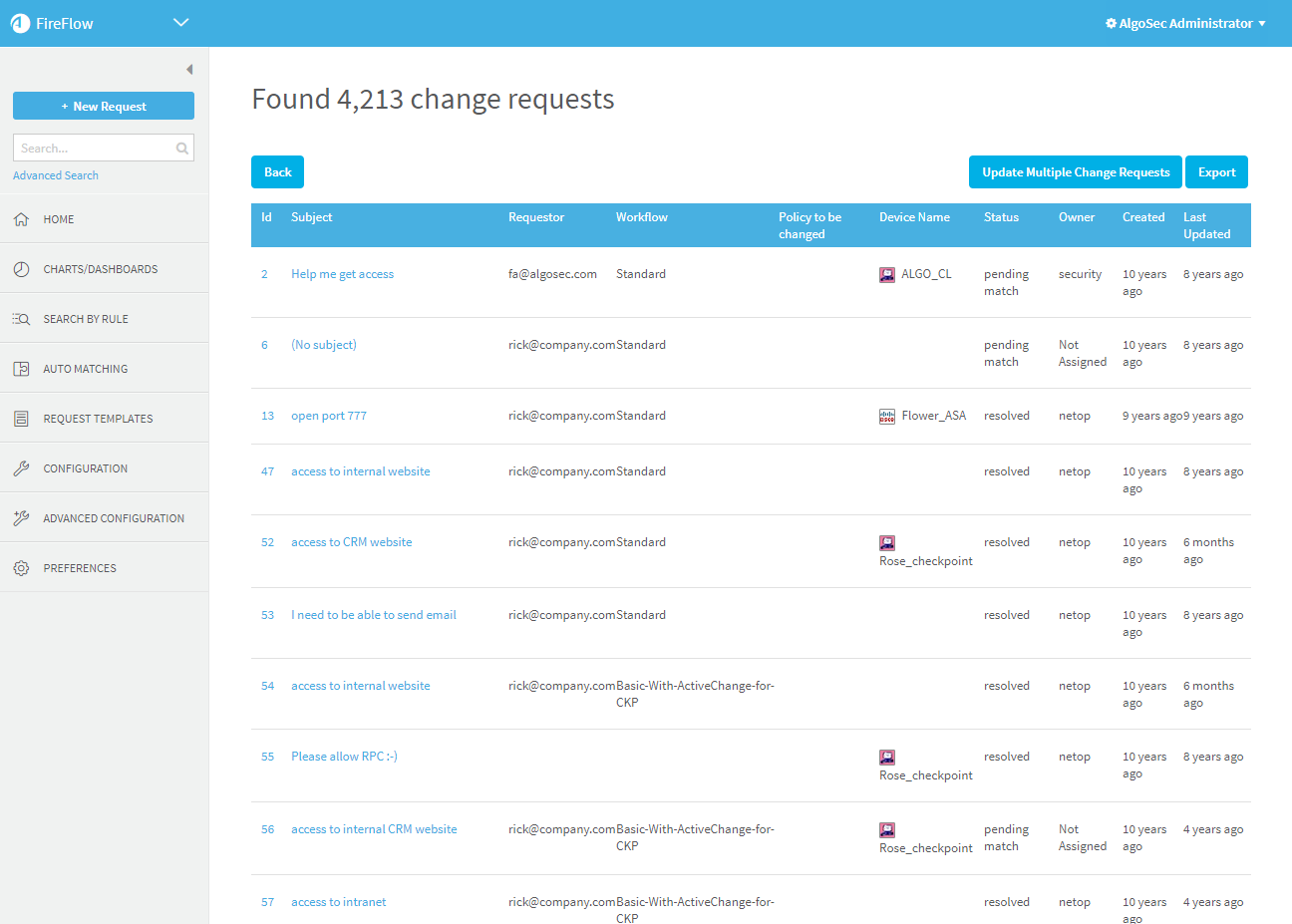The height and width of the screenshot is (924, 1292).
Task: Click the Flower_ASA Cisco device icon
Action: (887, 417)
